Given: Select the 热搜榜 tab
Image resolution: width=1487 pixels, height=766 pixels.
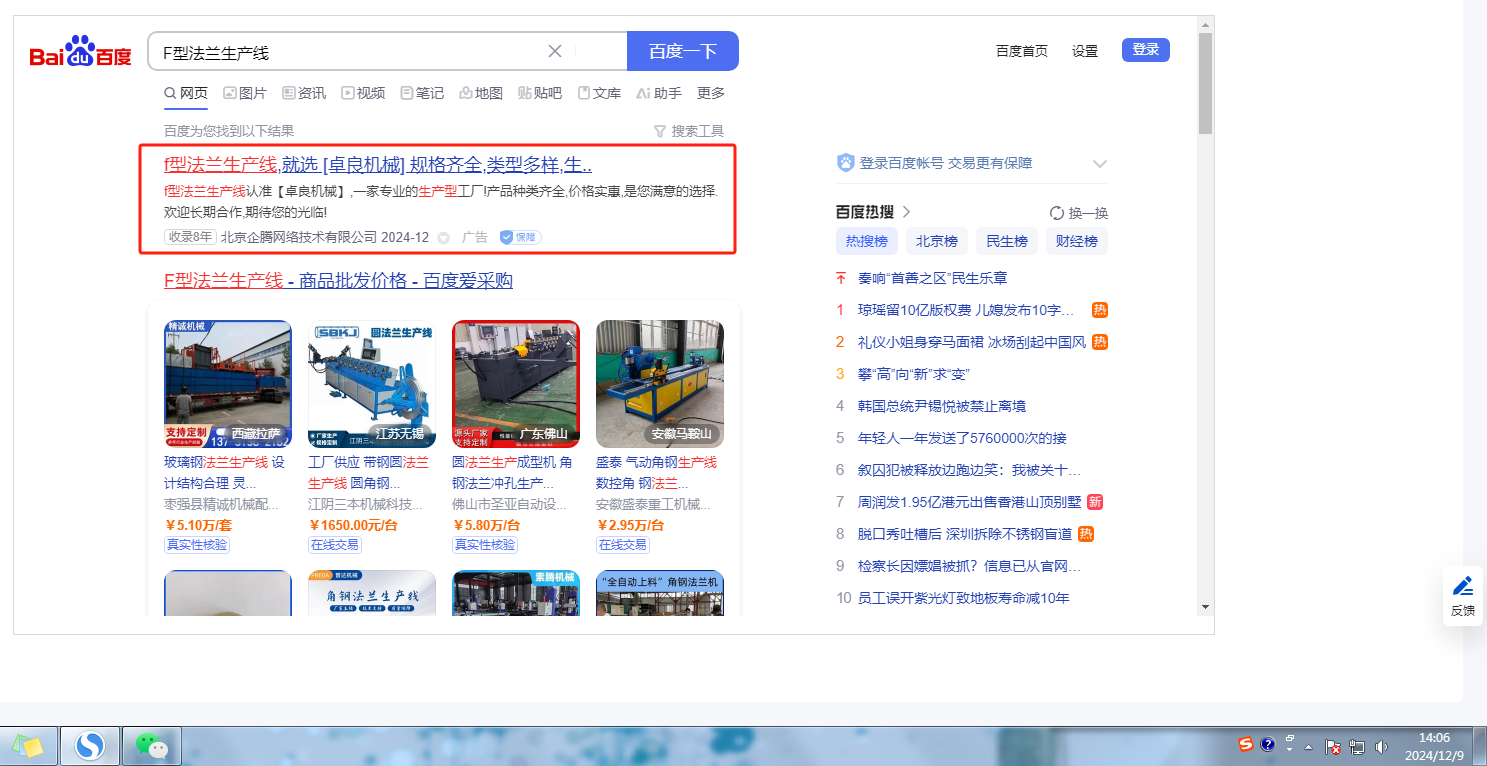Looking at the screenshot, I should pyautogui.click(x=866, y=241).
